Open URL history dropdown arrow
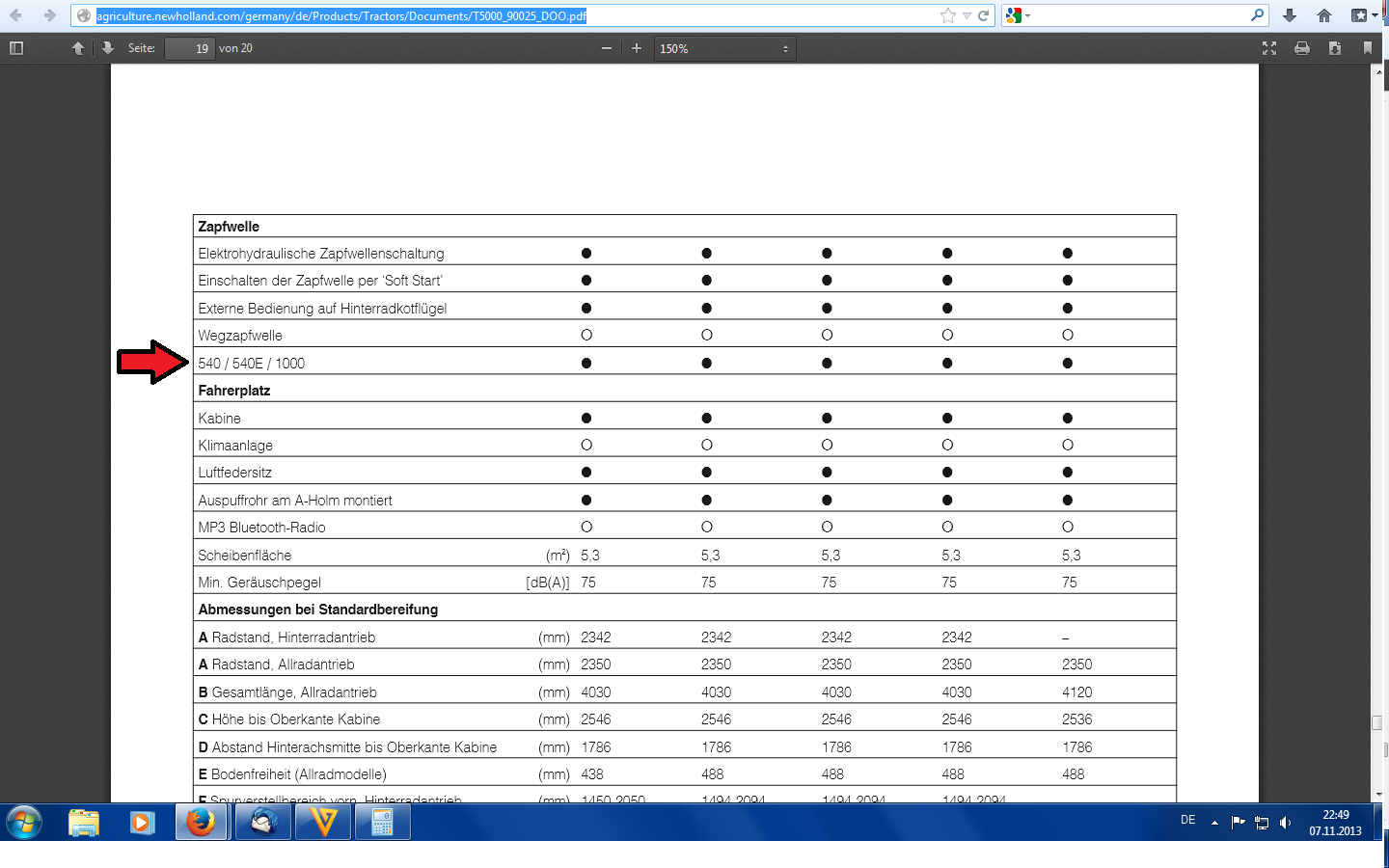Viewport: 1389px width, 868px height. coord(967,15)
